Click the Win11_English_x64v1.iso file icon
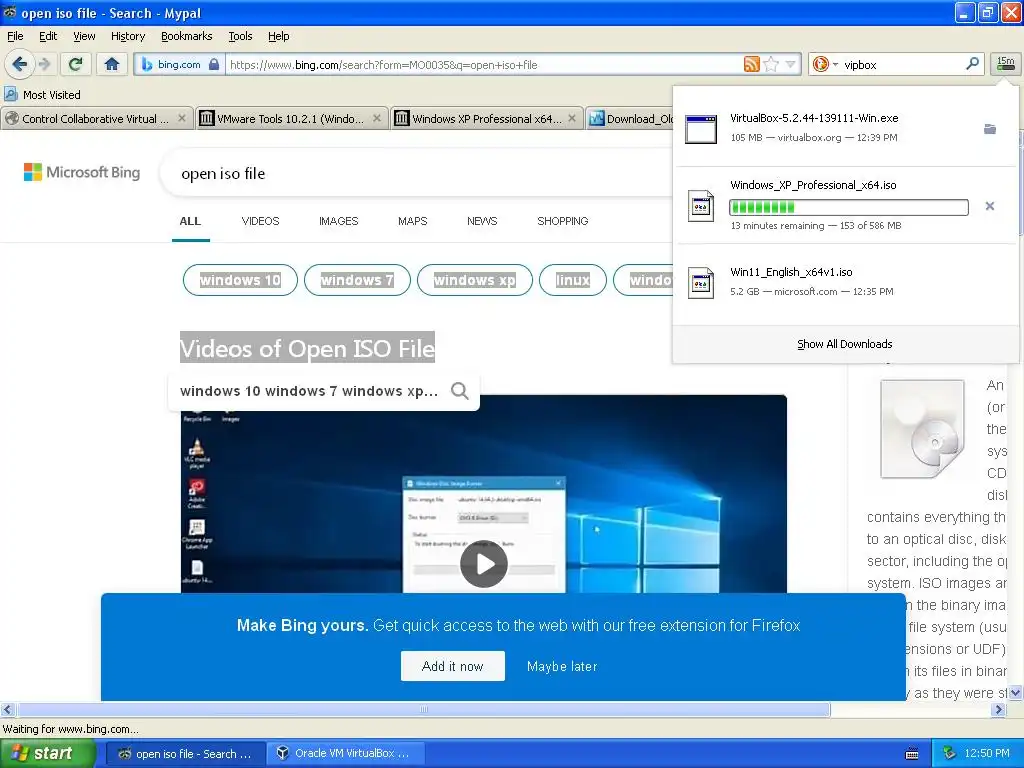This screenshot has width=1024, height=768. click(701, 283)
